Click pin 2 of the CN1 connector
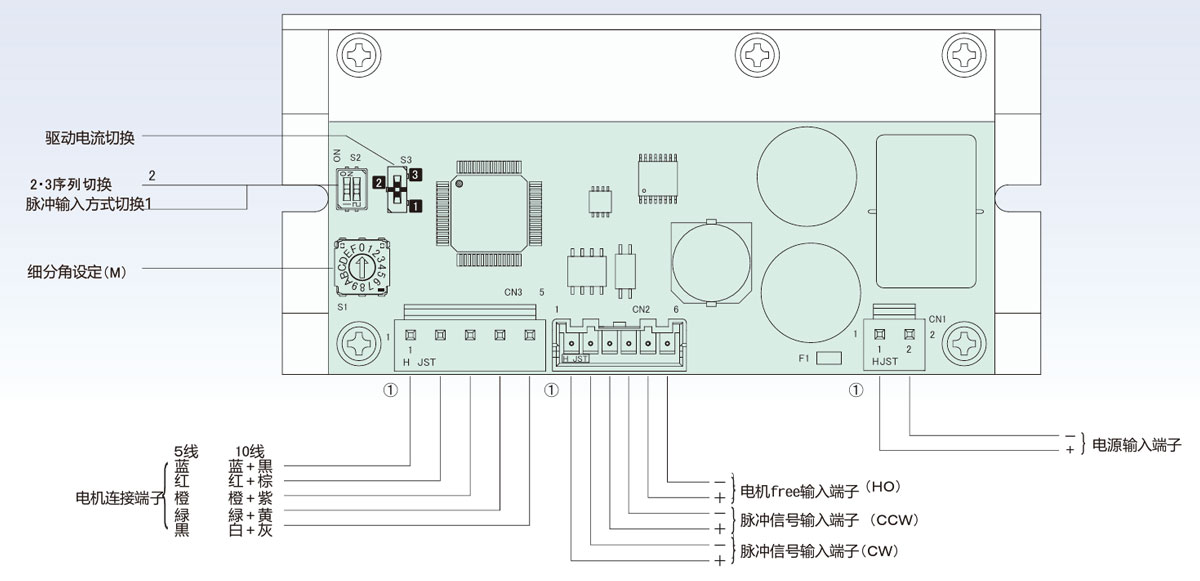Image resolution: width=1200 pixels, height=581 pixels. pyautogui.click(x=909, y=335)
